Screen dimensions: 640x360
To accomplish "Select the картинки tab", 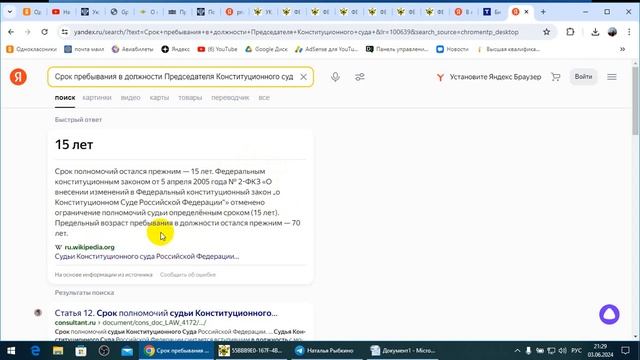I will point(97,98).
